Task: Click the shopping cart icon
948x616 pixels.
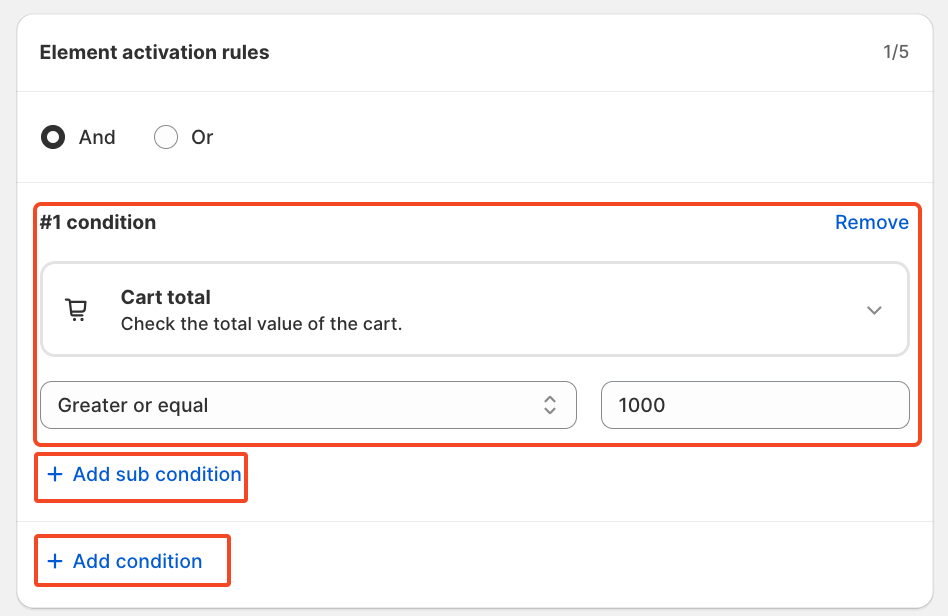Action: coord(76,310)
